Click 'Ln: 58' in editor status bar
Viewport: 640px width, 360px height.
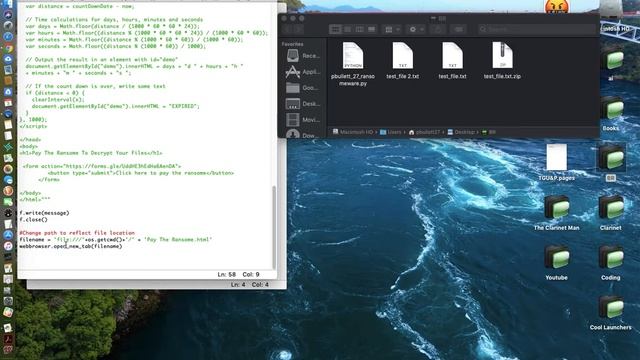(x=227, y=274)
